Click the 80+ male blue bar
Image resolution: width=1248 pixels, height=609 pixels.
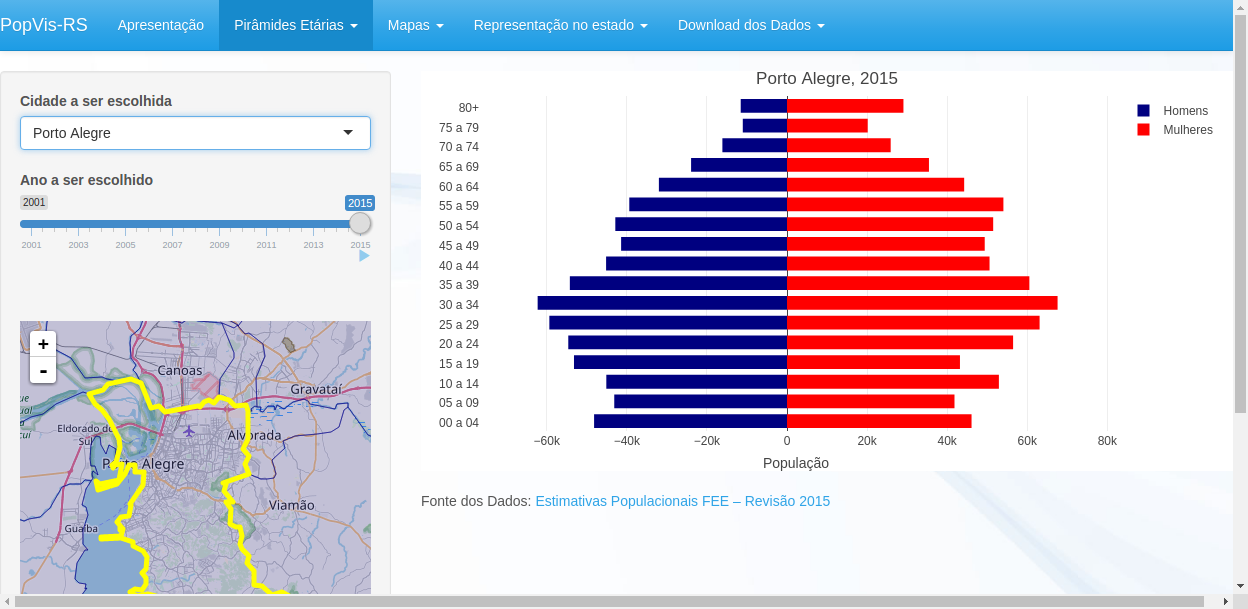tap(763, 106)
